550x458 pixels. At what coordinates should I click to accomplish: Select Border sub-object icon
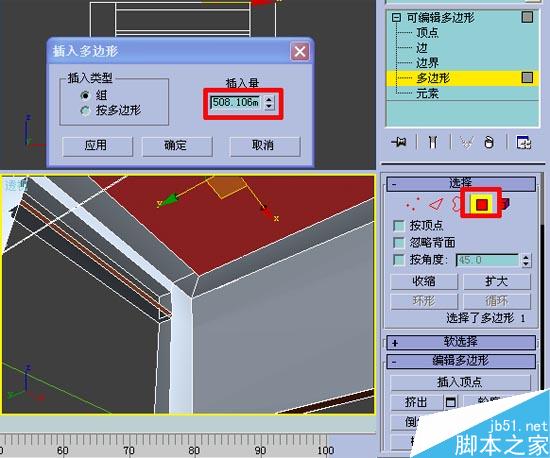(456, 204)
